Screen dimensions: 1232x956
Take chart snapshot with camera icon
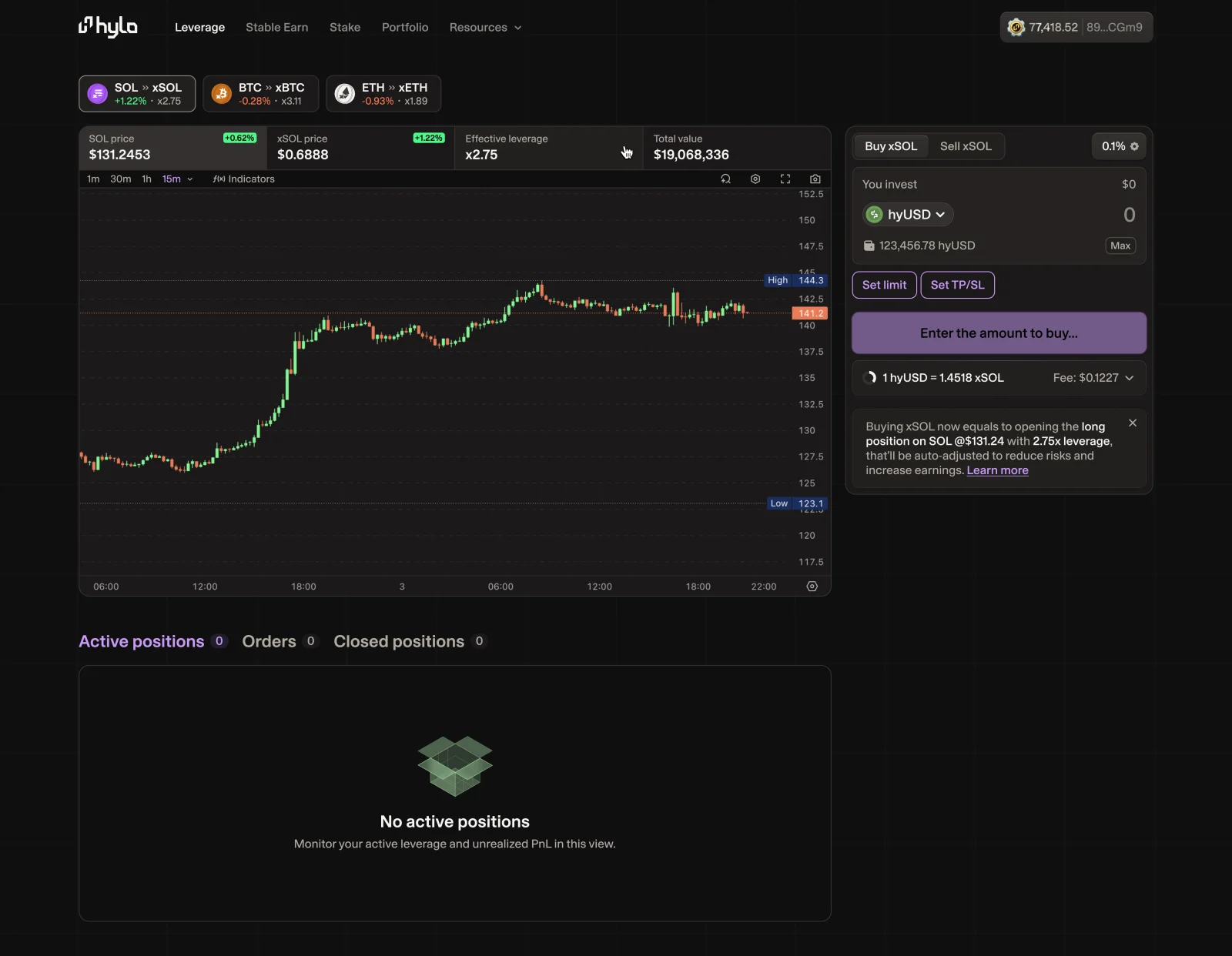point(815,179)
